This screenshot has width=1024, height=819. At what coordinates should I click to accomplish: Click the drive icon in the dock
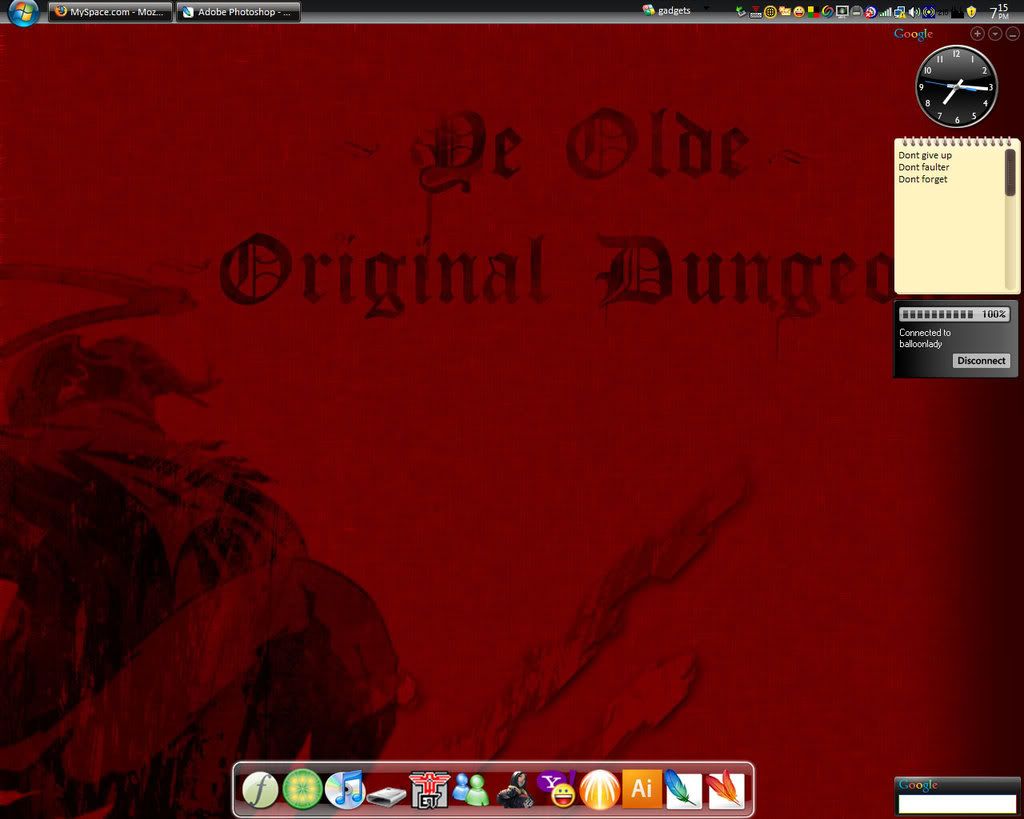(x=386, y=796)
